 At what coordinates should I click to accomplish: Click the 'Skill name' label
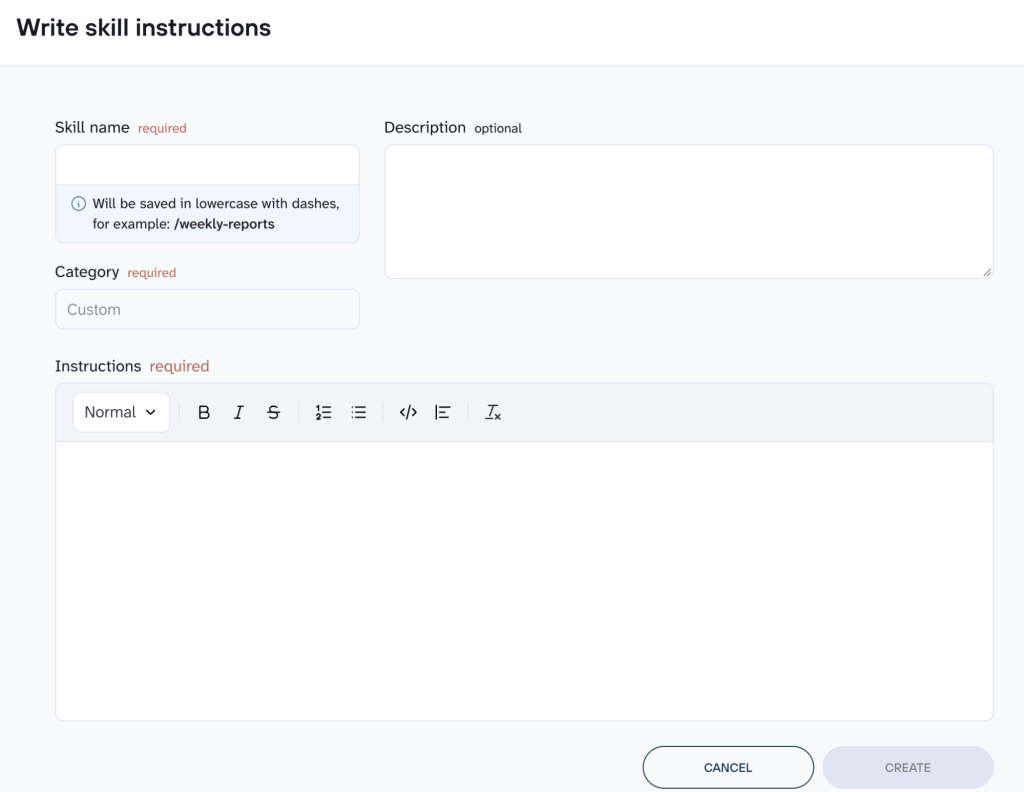point(92,127)
